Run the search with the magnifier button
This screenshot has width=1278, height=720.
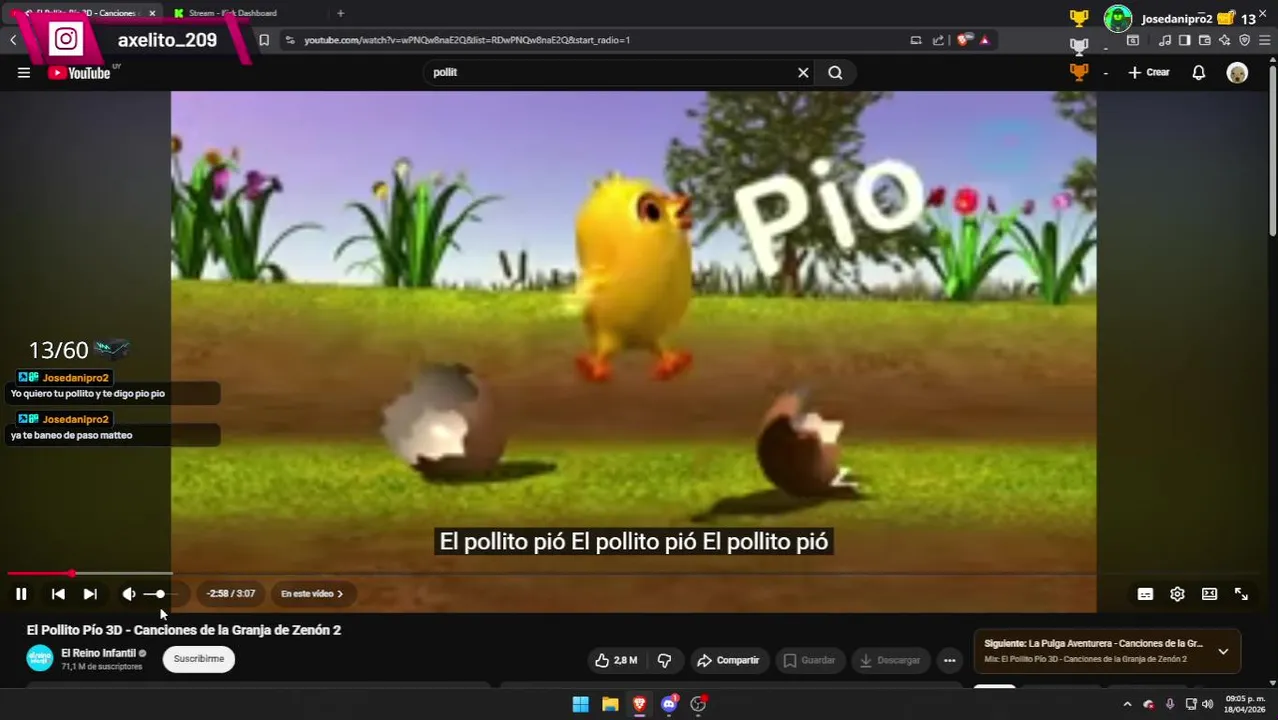tap(835, 72)
